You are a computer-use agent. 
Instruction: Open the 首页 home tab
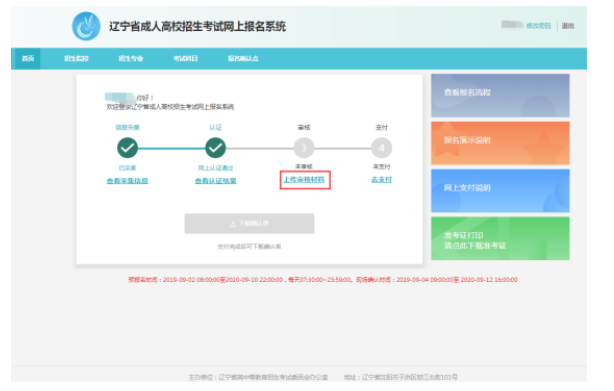pos(28,58)
